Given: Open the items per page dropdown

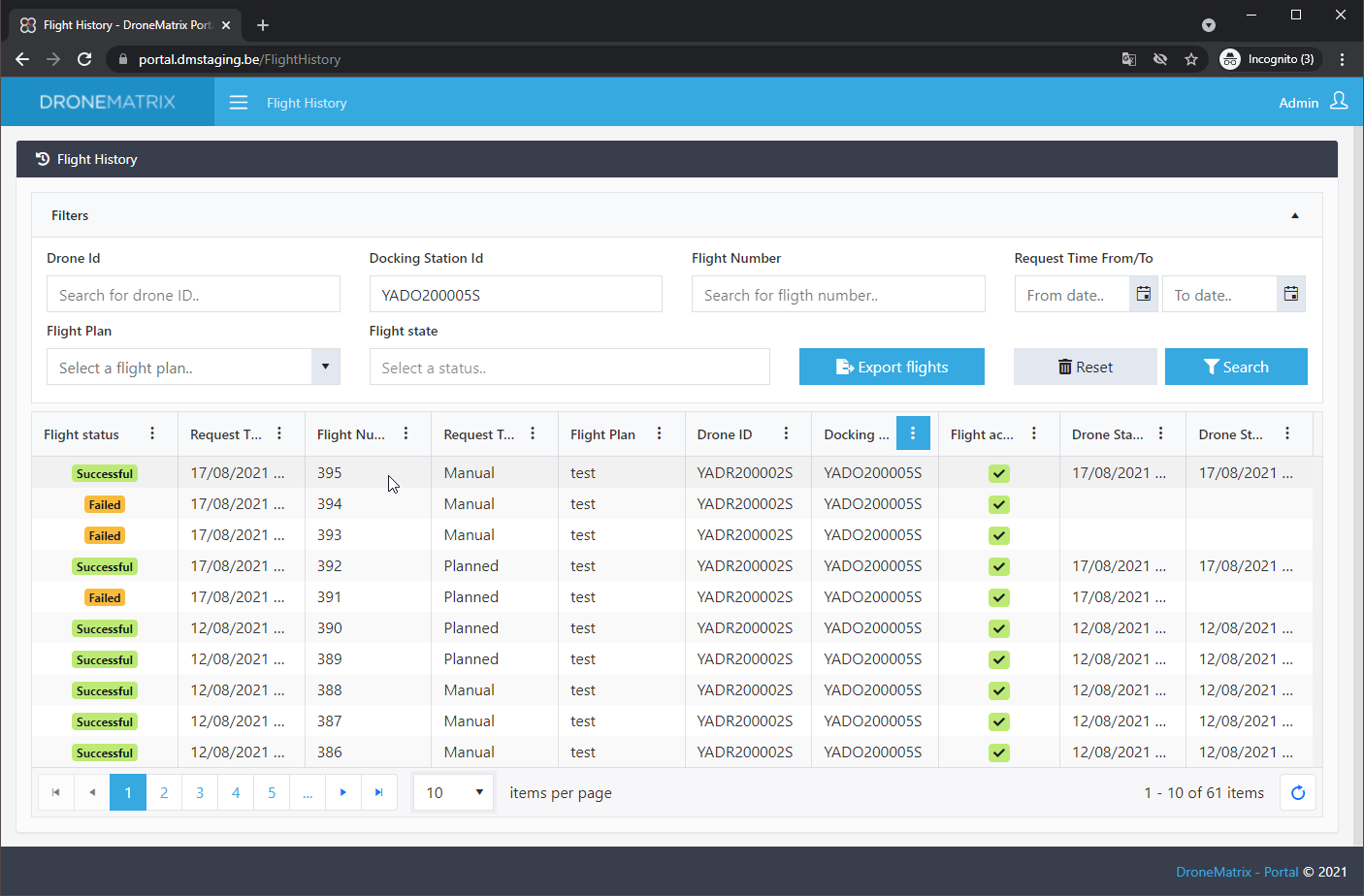Looking at the screenshot, I should pyautogui.click(x=454, y=792).
